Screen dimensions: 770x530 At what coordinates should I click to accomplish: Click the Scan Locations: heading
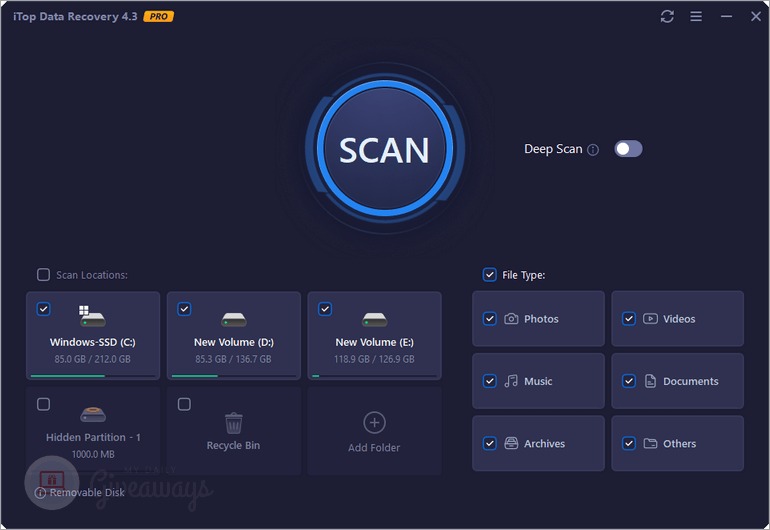pyautogui.click(x=92, y=275)
